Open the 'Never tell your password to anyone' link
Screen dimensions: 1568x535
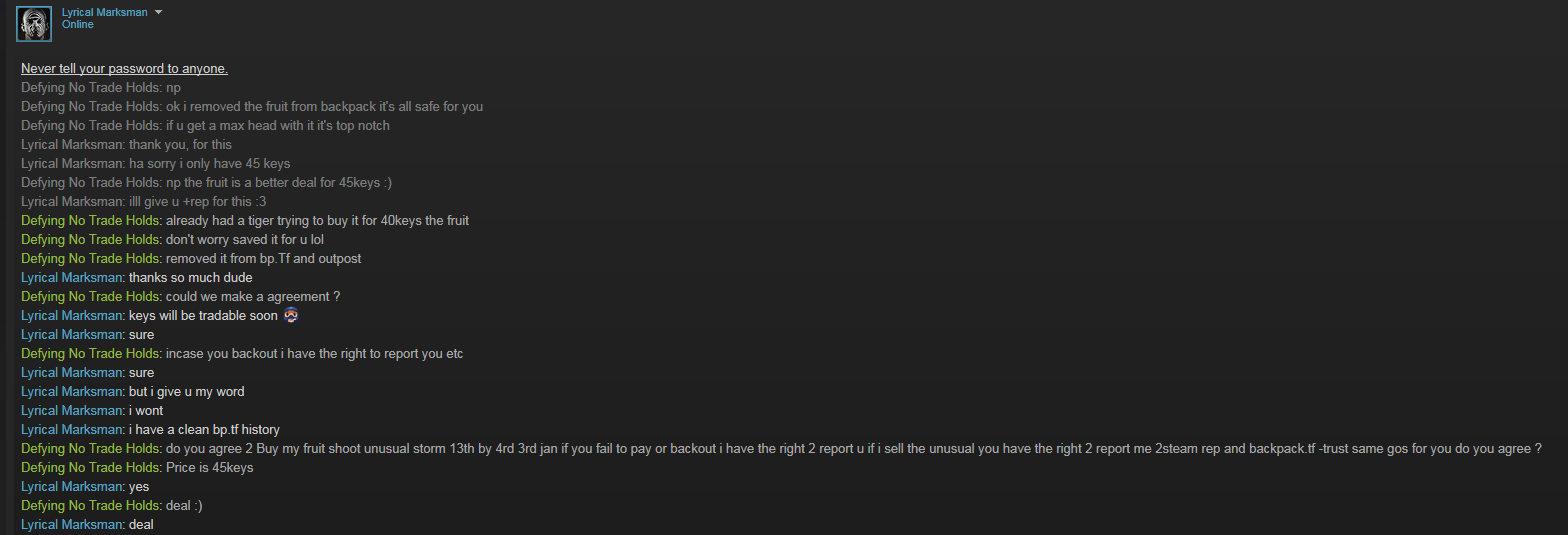coord(124,69)
